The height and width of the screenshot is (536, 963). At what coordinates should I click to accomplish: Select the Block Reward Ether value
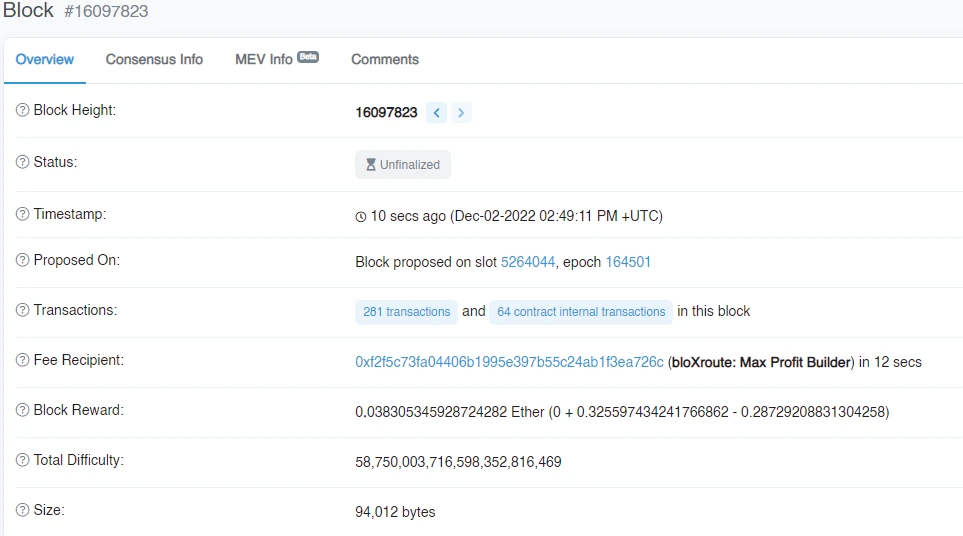pos(450,412)
